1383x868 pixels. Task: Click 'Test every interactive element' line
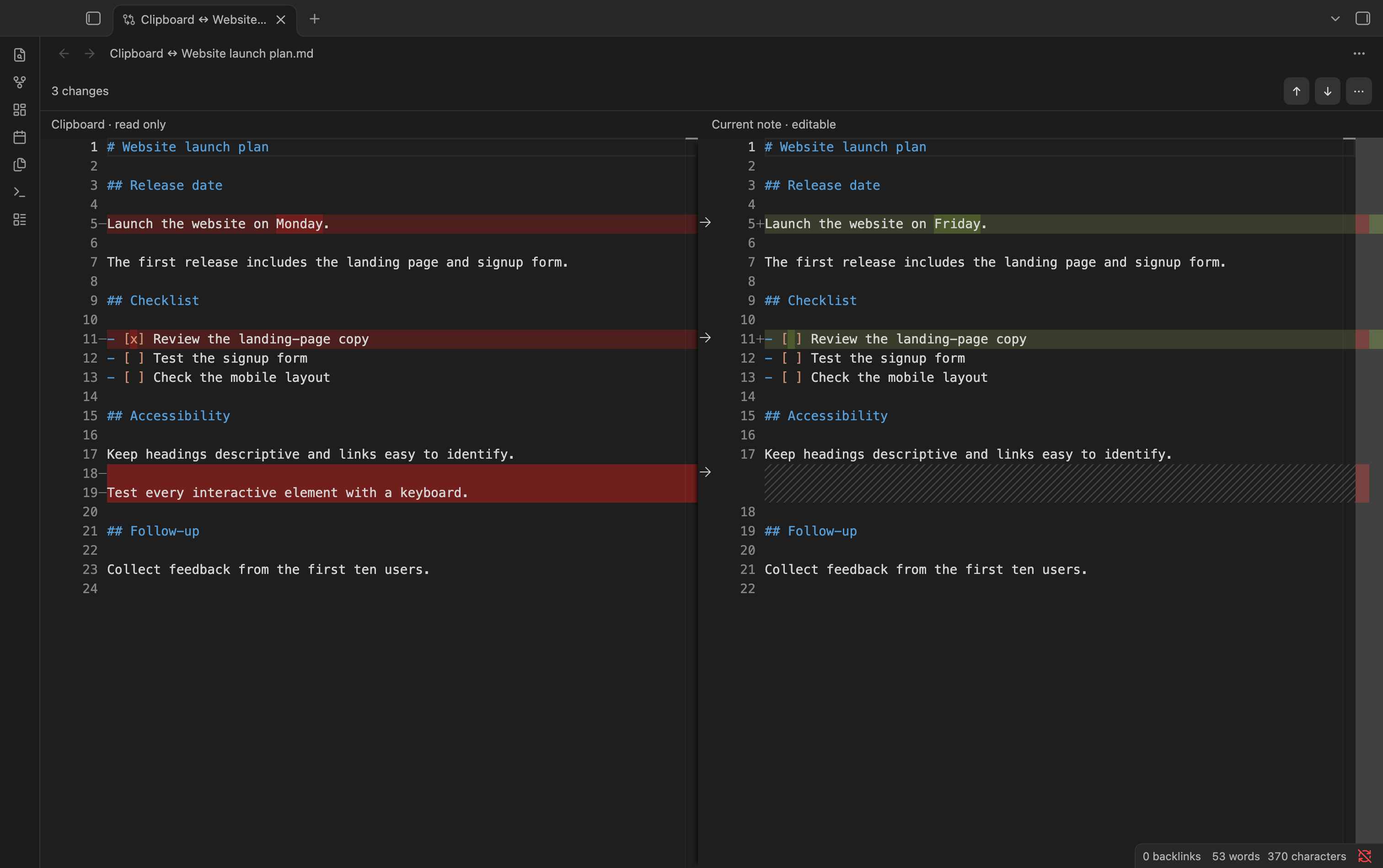[288, 493]
